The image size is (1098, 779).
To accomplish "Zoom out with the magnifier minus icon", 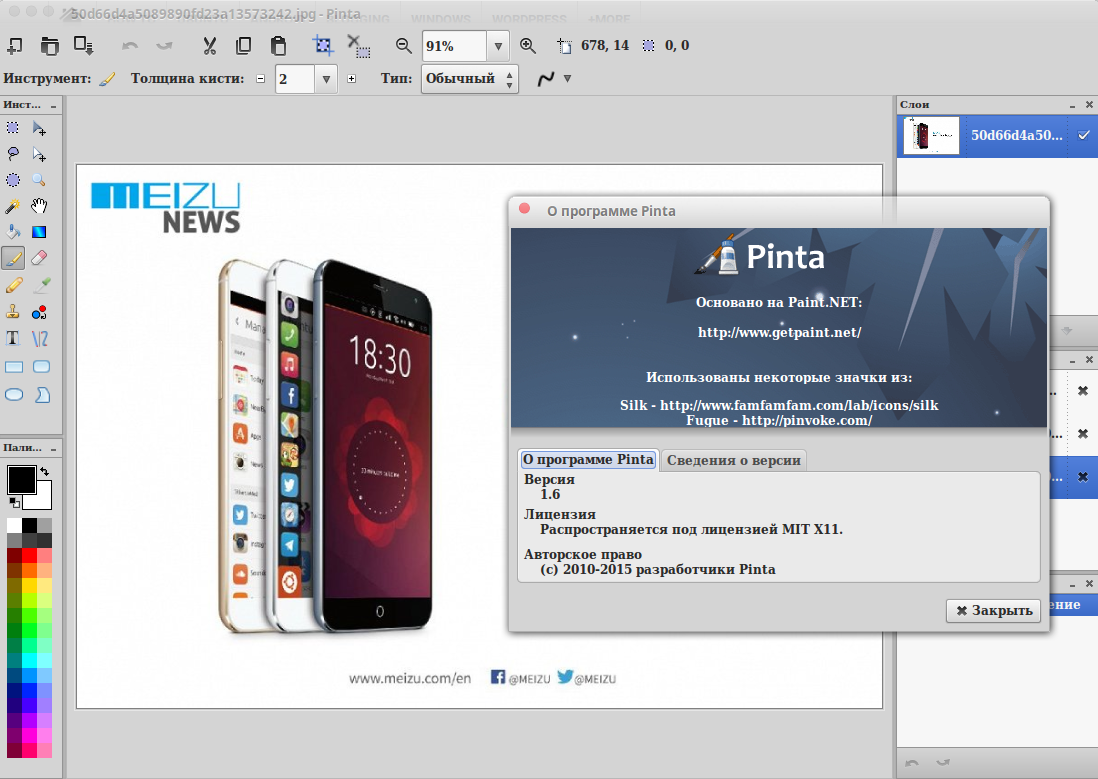I will pos(403,46).
